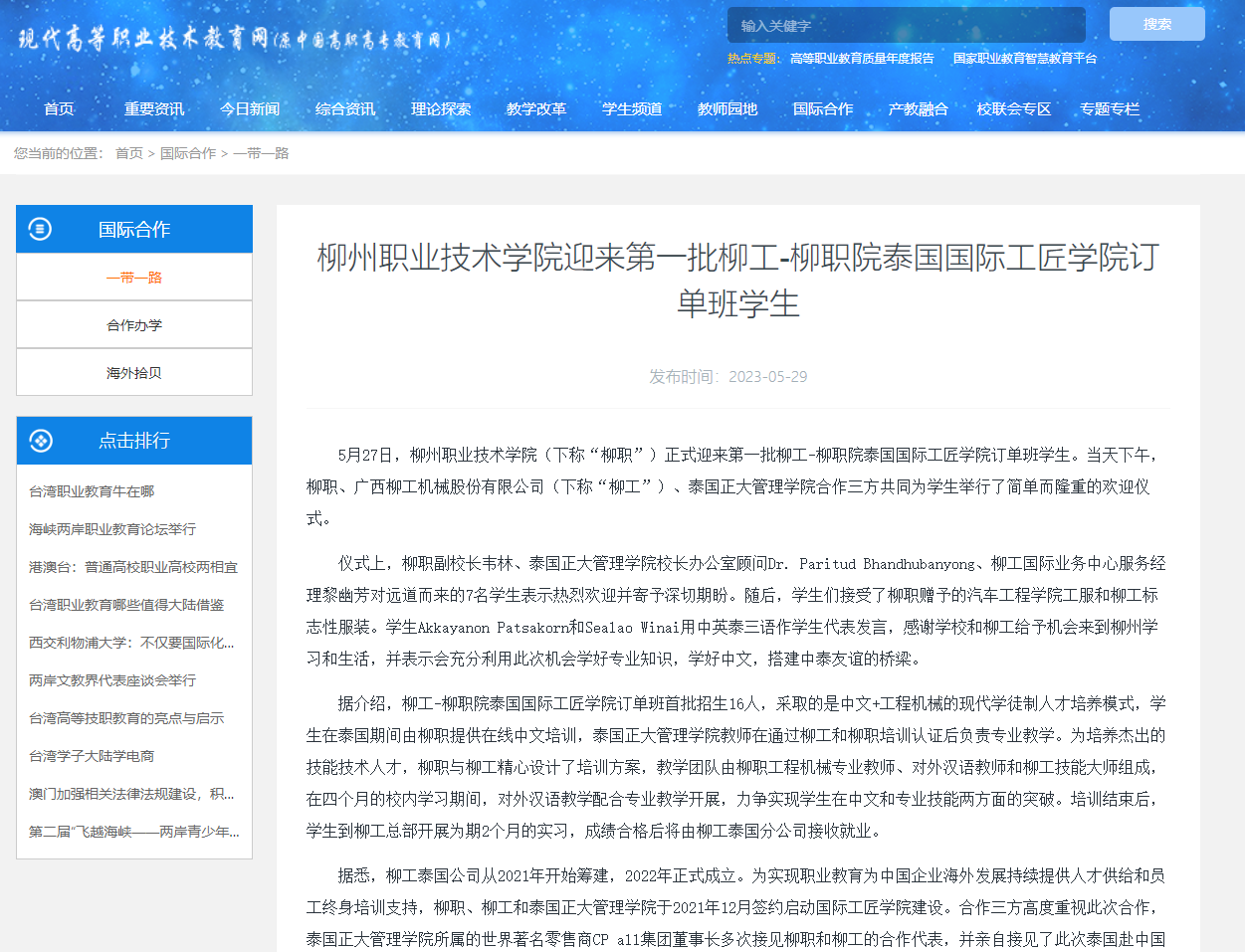
Task: Type in the 输入关键字 search field
Action: coord(906,25)
